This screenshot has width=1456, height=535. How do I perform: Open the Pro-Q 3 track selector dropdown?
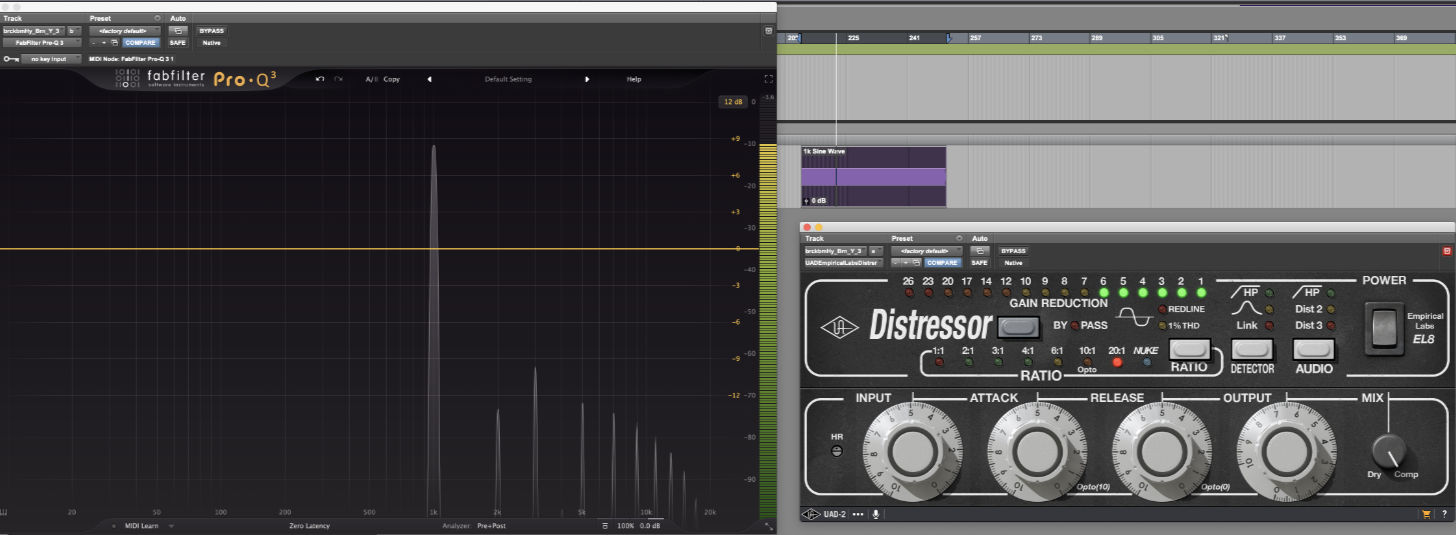pyautogui.click(x=33, y=31)
